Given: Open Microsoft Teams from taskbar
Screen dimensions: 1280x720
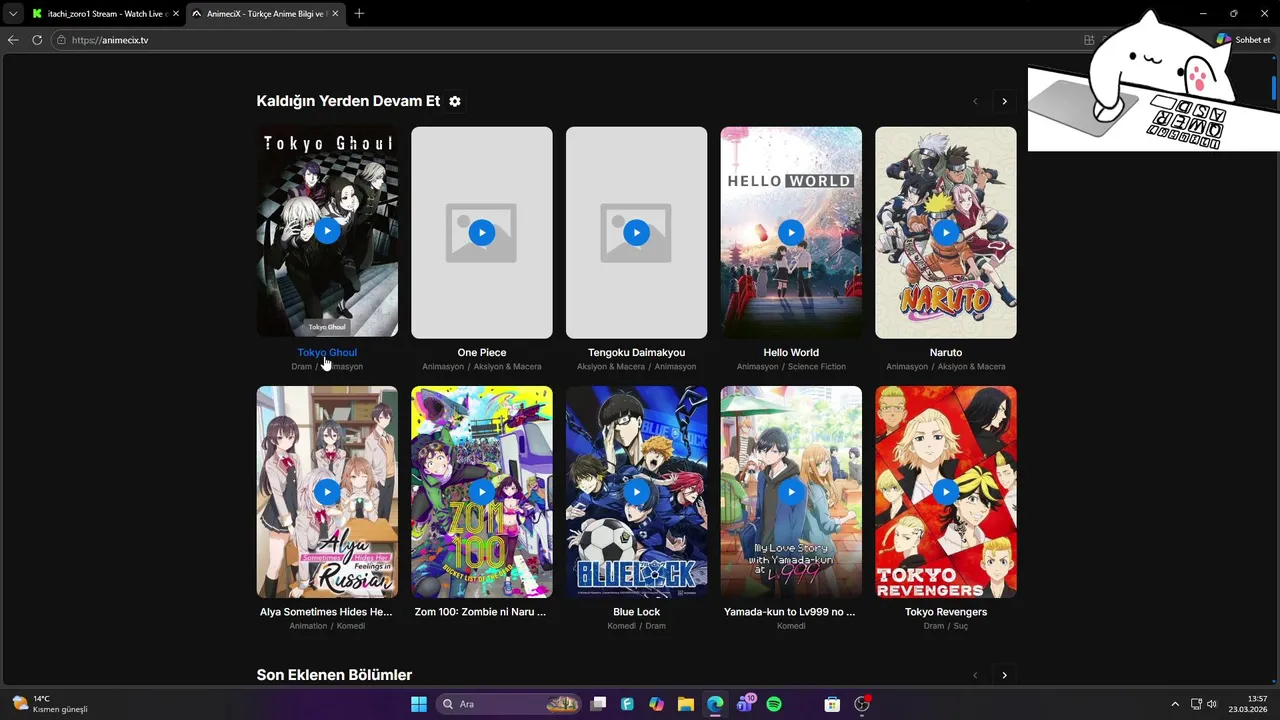Looking at the screenshot, I should pos(745,704).
